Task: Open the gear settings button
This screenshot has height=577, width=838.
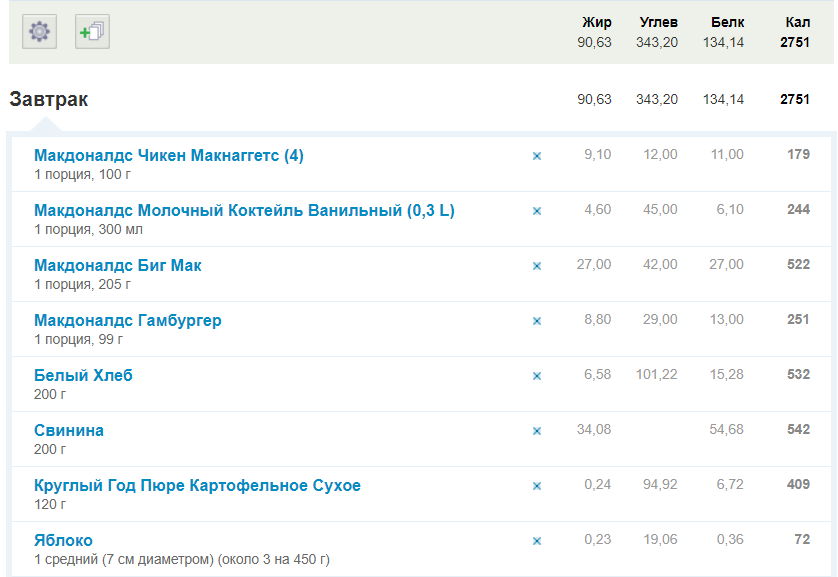Action: click(x=40, y=32)
